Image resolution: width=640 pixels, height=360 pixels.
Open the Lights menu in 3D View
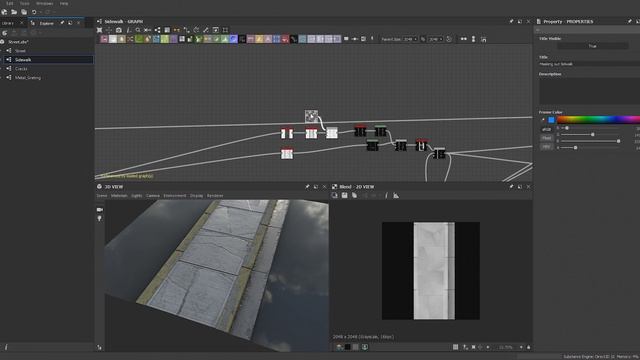(137, 196)
